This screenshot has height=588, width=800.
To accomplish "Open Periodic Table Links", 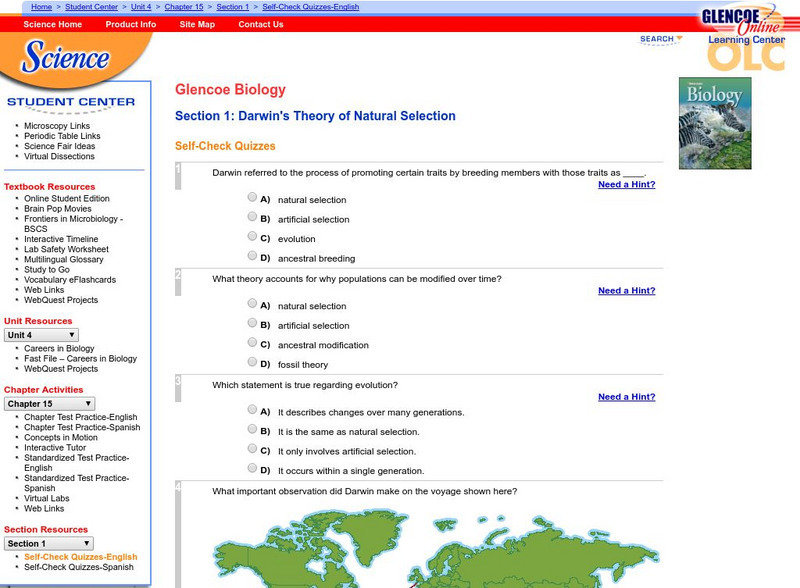I will 62,136.
